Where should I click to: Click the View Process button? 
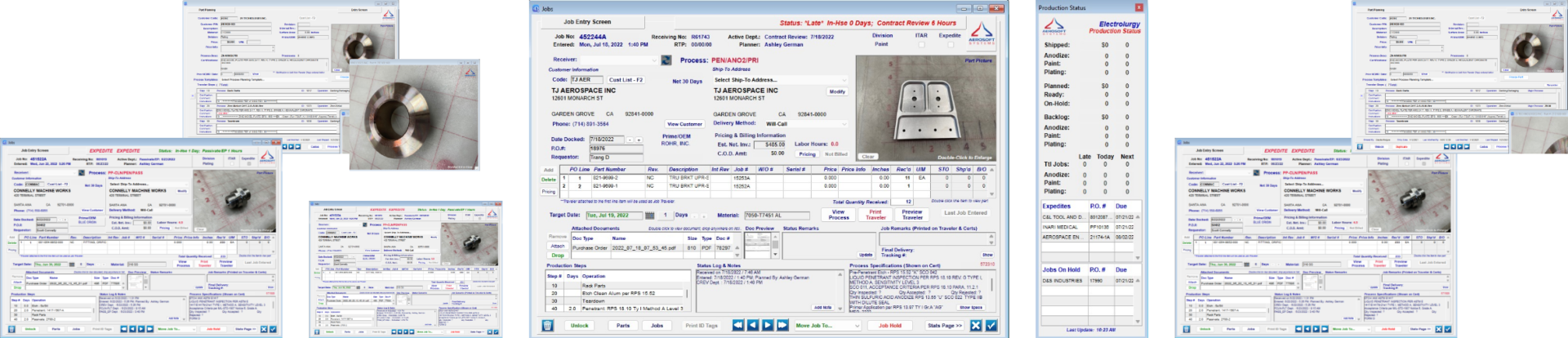pos(839,215)
